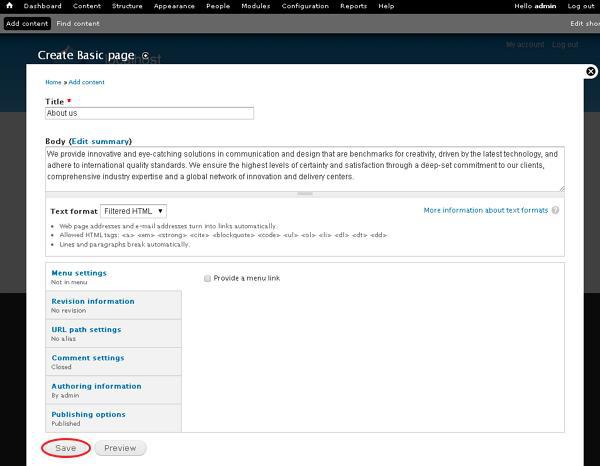Open the Structure menu in admin toolbar
This screenshot has width=600, height=466.
pyautogui.click(x=127, y=6)
